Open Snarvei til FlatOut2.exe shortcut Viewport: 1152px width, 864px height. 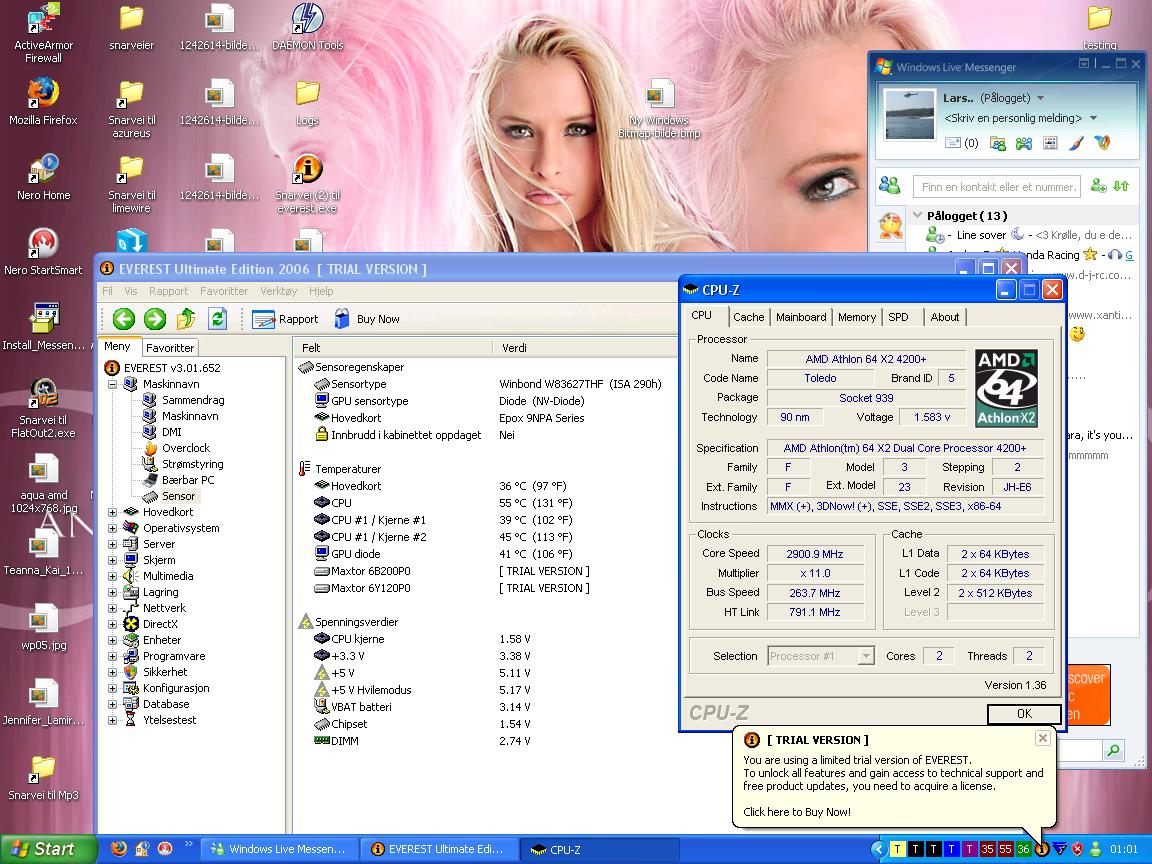(x=43, y=408)
